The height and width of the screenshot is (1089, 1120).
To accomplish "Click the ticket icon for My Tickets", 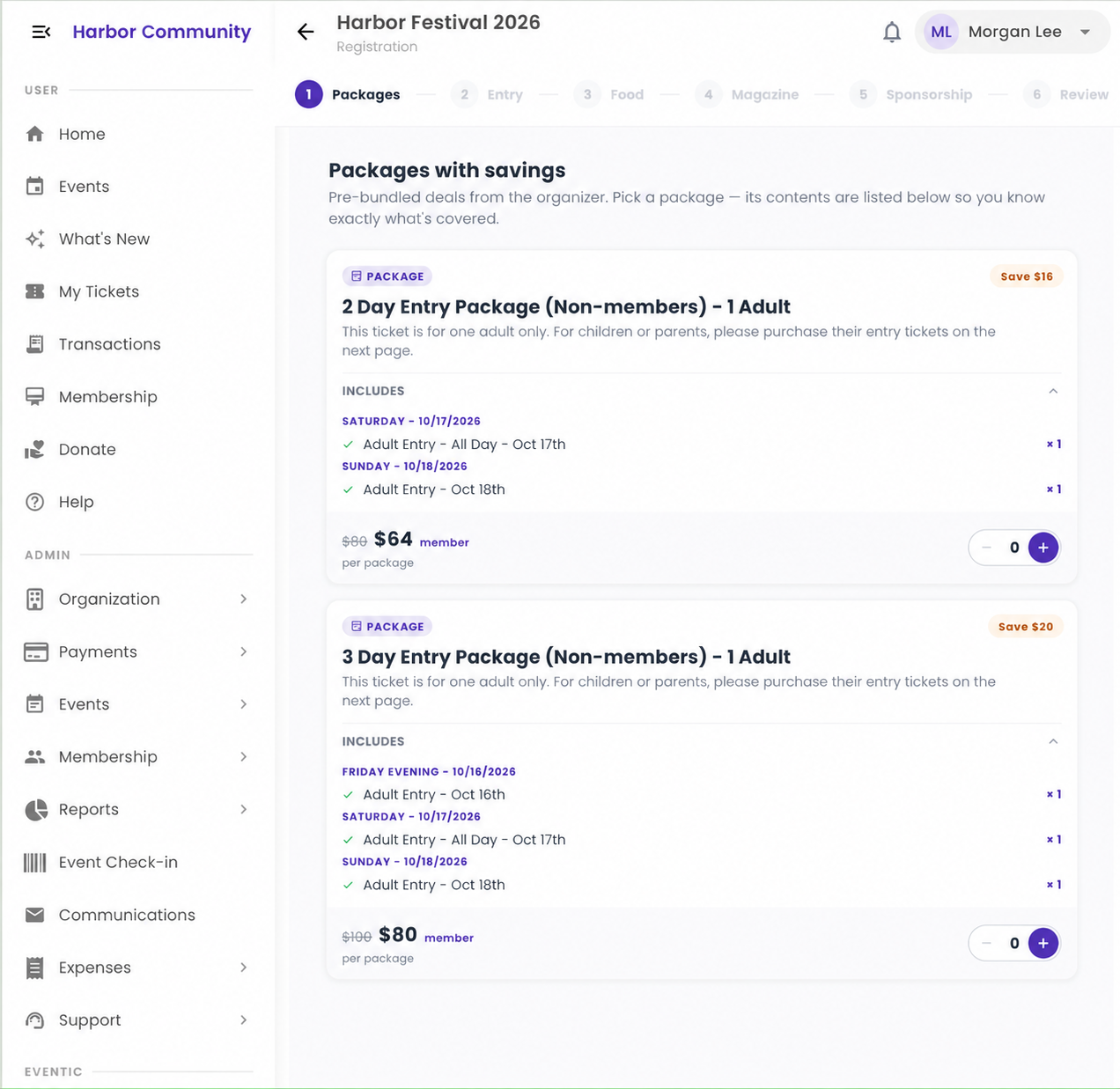I will (35, 291).
